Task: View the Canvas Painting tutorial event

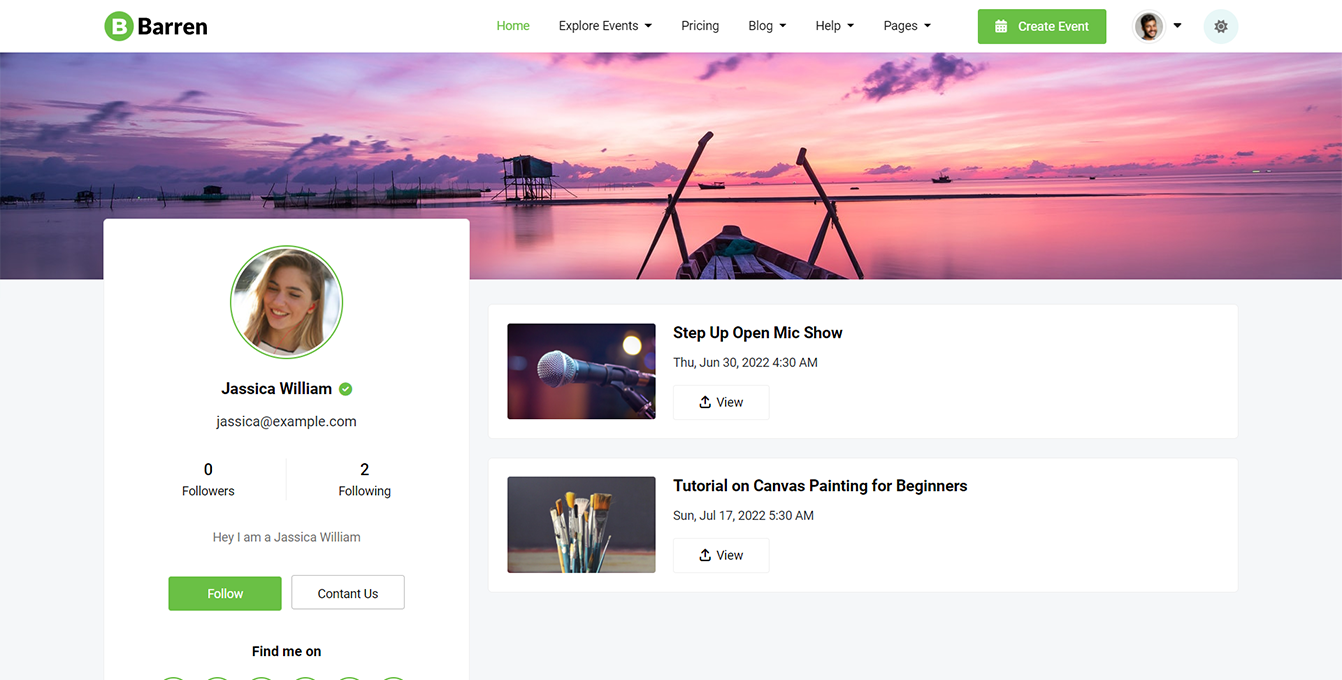Action: point(721,555)
